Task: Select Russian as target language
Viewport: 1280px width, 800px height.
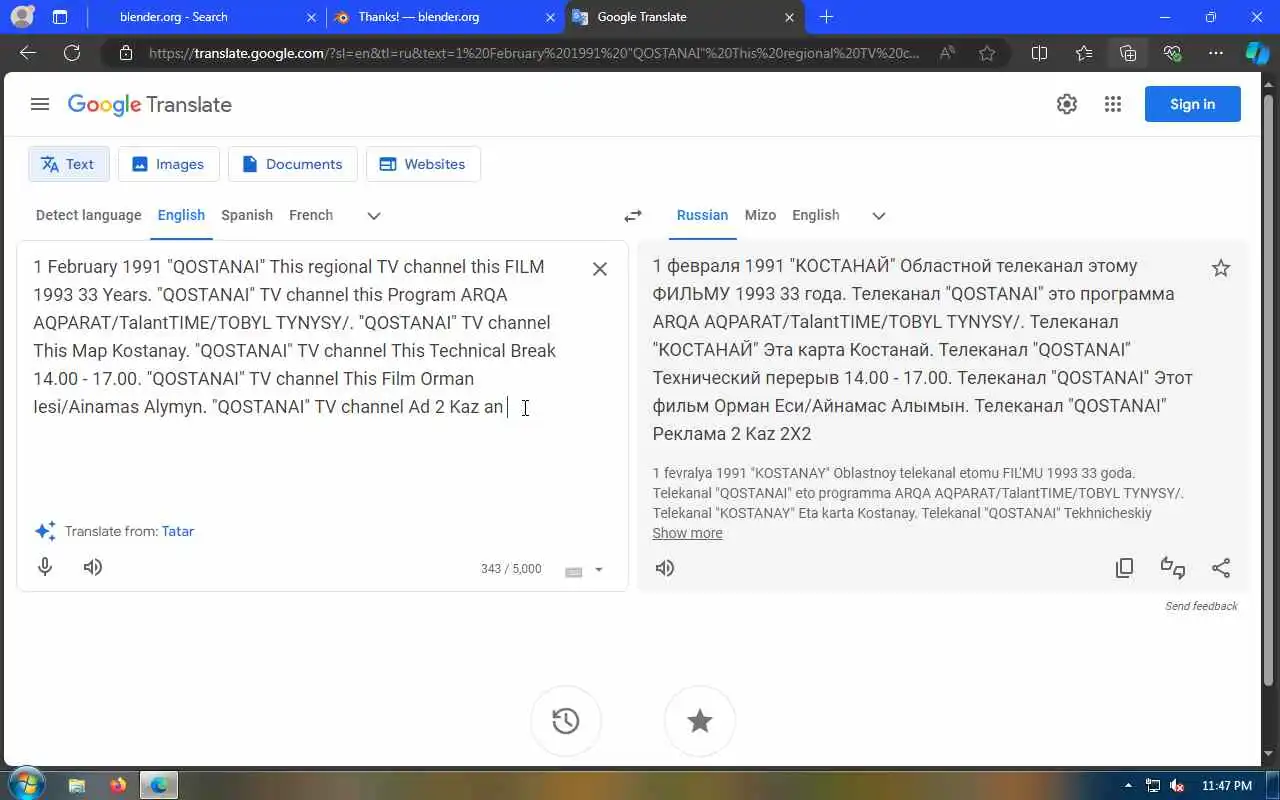Action: 702,215
